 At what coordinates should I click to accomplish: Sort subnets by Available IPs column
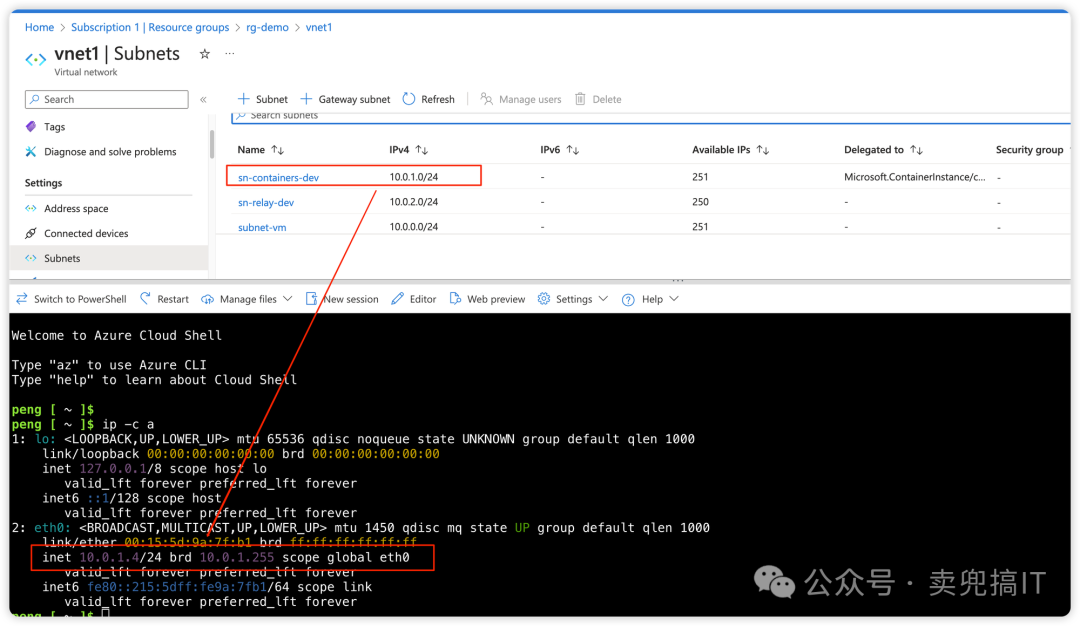pos(730,150)
